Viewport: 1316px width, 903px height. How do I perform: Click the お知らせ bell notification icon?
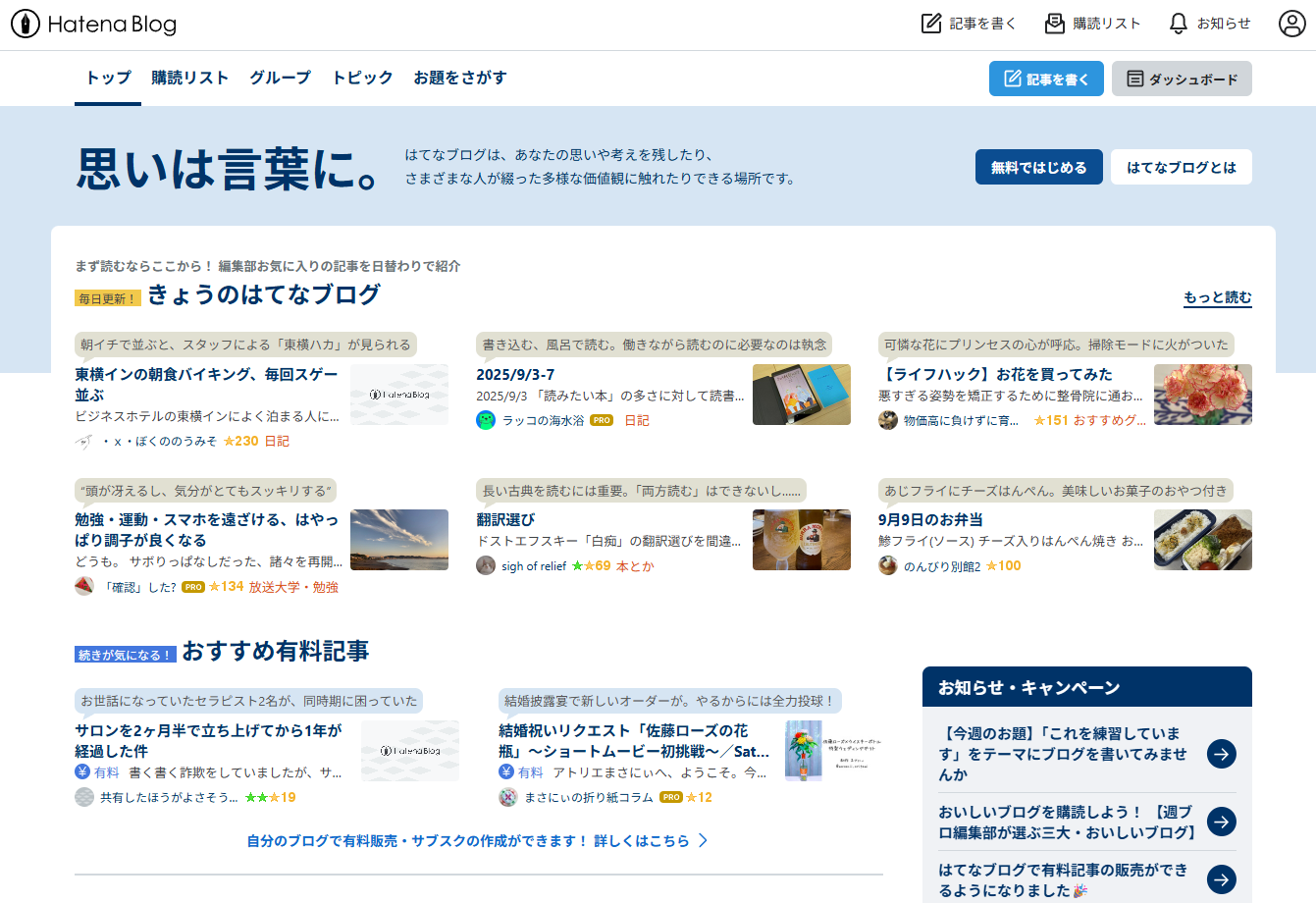pos(1178,24)
